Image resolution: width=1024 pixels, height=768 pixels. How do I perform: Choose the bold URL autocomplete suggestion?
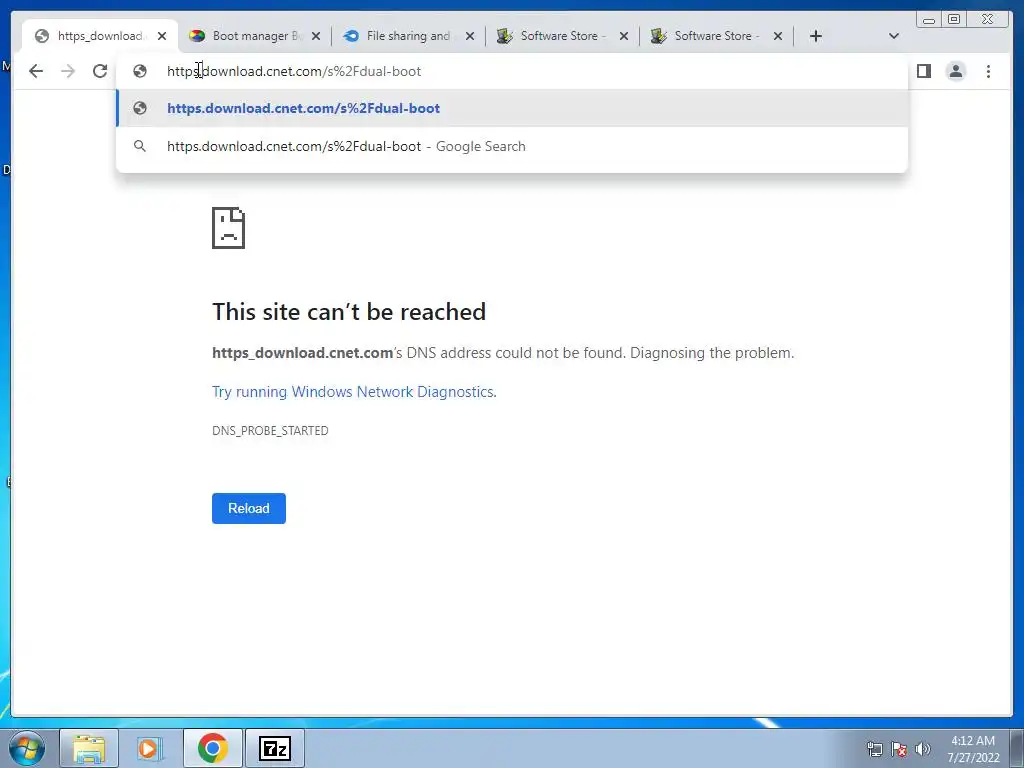click(x=512, y=108)
